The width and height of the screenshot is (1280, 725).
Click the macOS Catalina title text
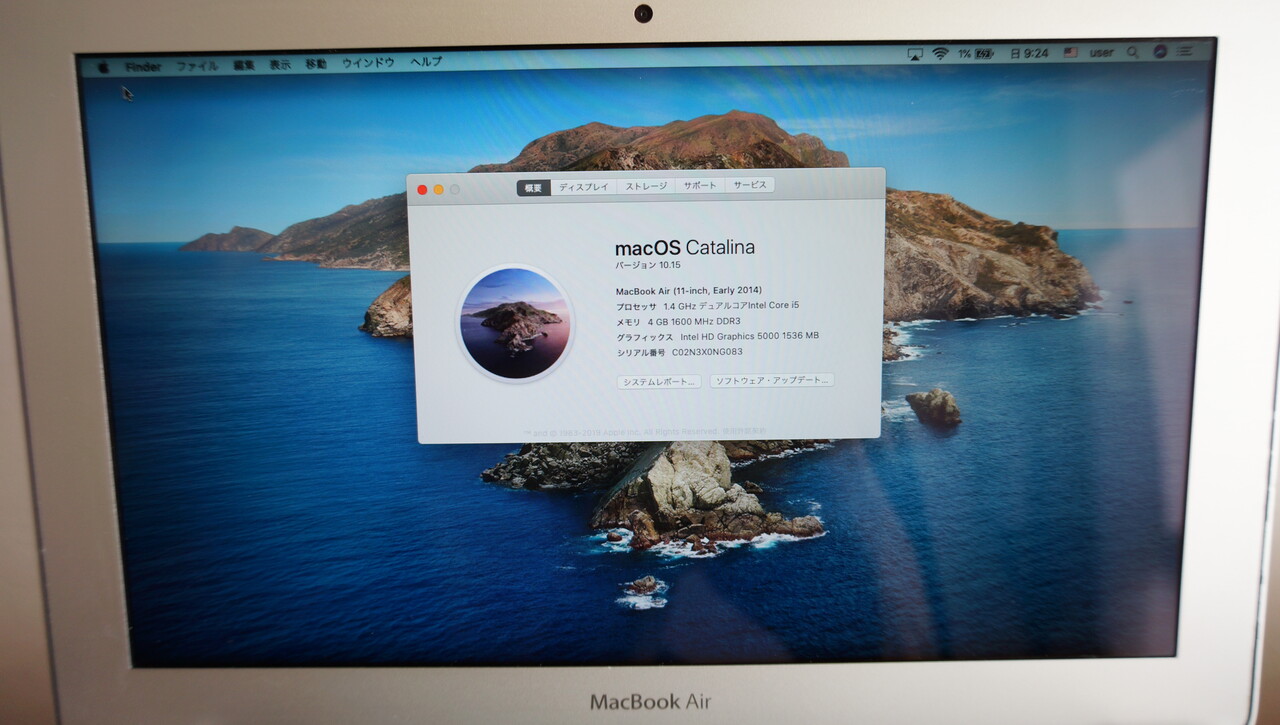685,248
